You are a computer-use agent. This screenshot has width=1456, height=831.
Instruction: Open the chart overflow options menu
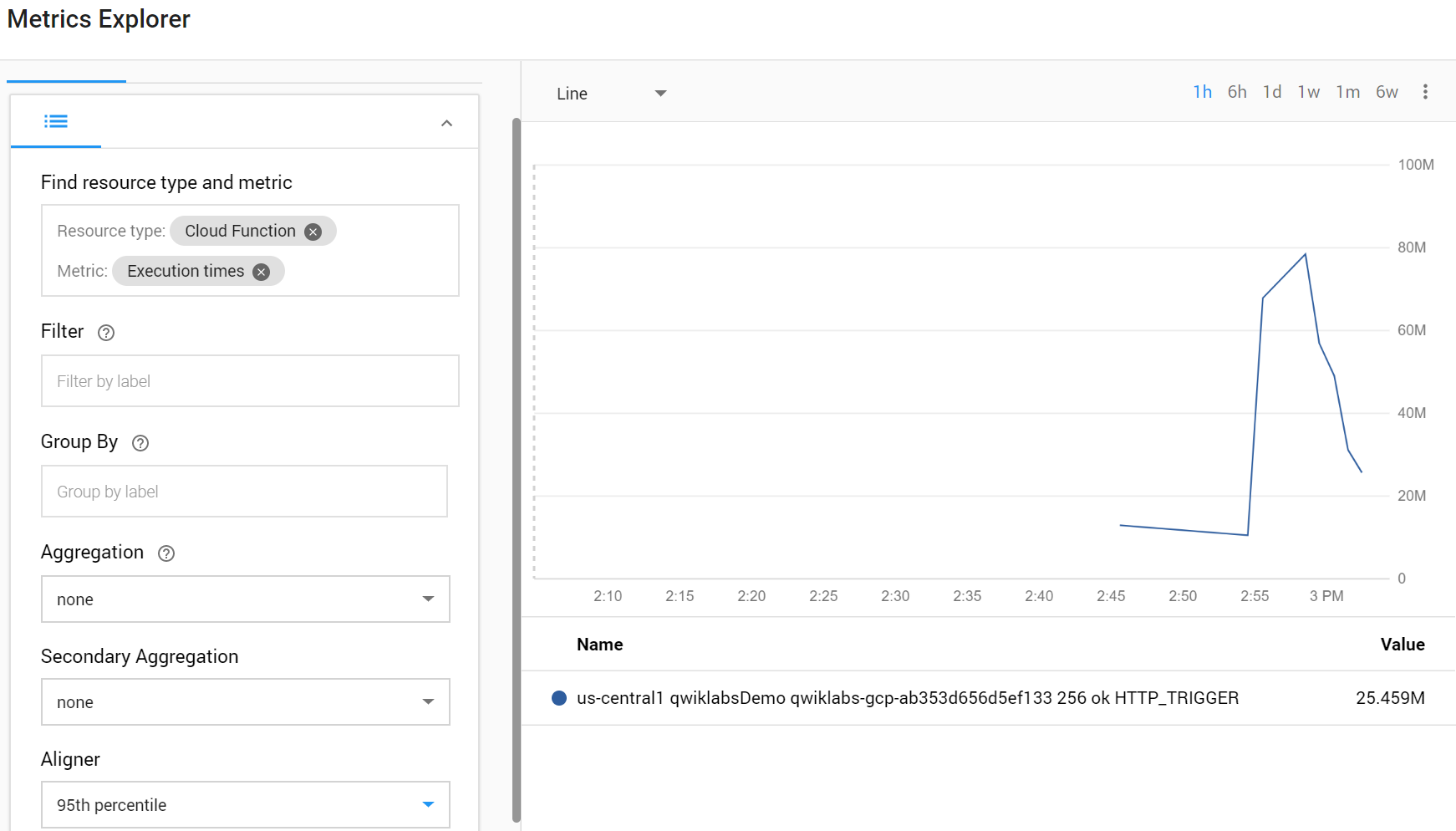pos(1425,92)
